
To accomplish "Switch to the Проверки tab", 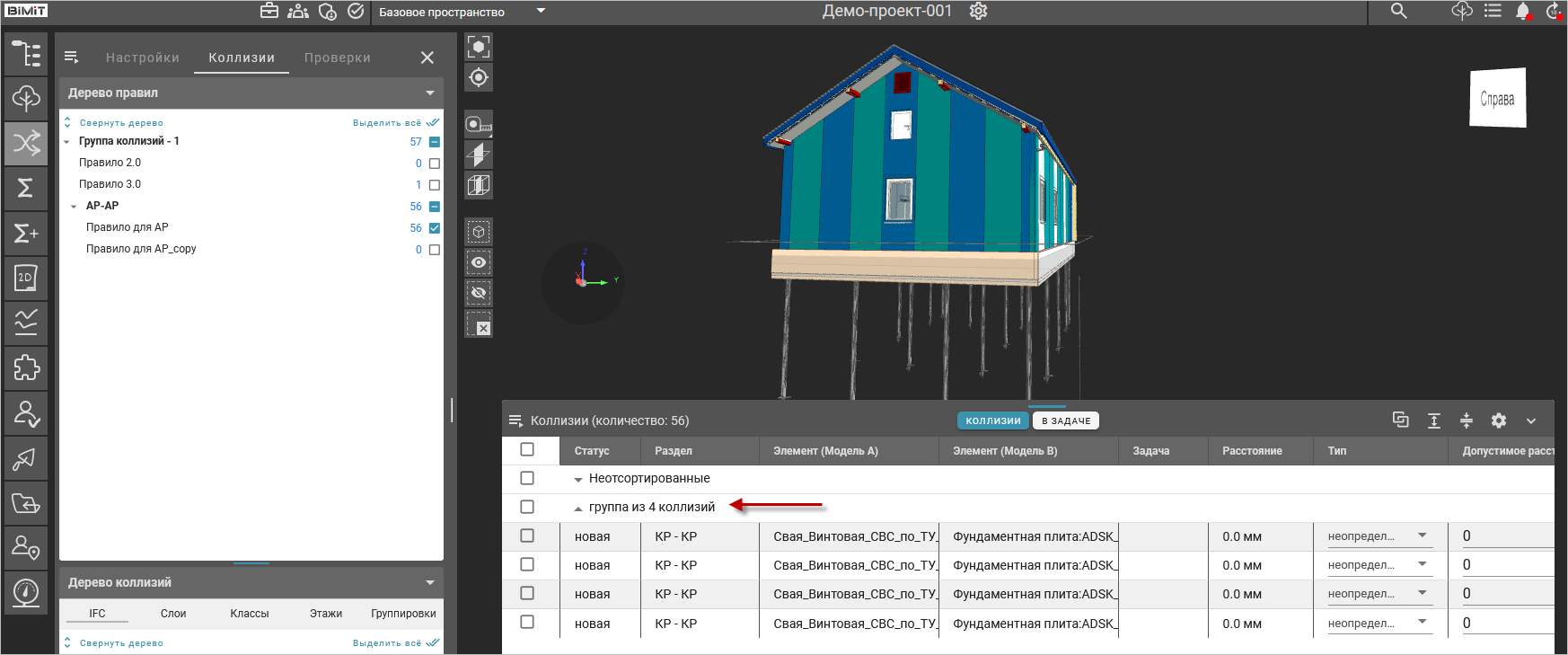I will (337, 58).
